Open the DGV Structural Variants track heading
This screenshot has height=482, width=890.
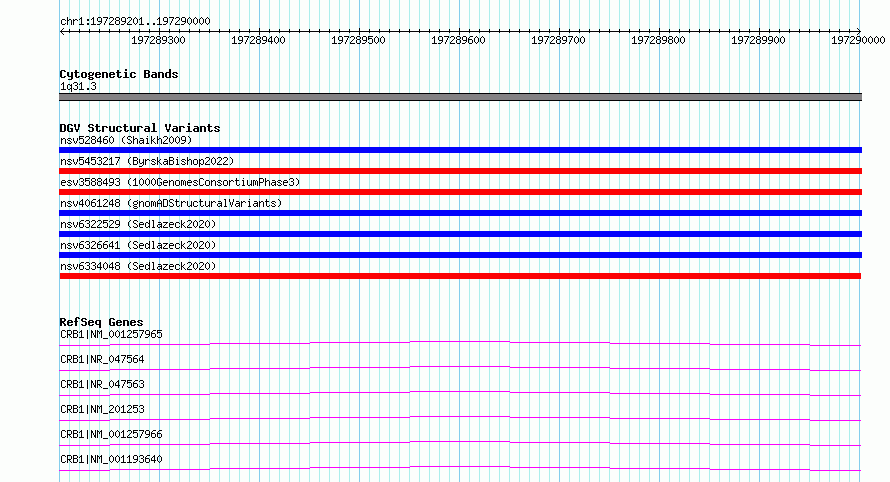pos(140,128)
